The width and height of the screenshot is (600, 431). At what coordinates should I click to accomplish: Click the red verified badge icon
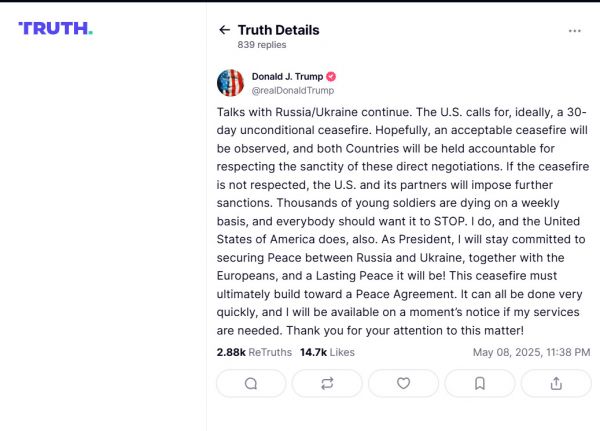click(x=331, y=76)
